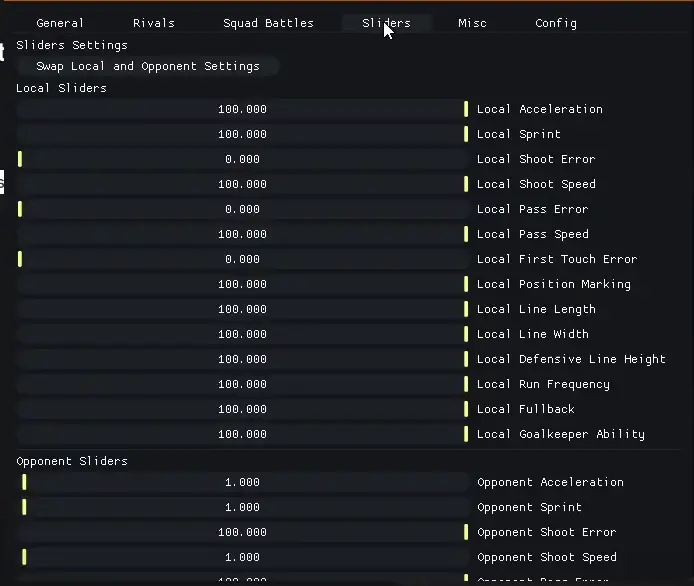Click the Local Run Frequency slider
The width and height of the screenshot is (694, 586).
(x=243, y=384)
